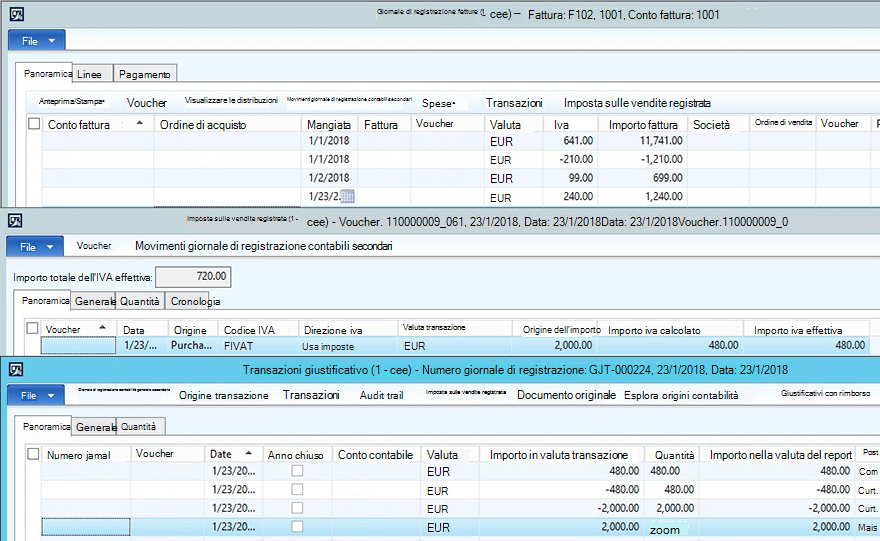The width and height of the screenshot is (880, 541).
Task: Click Importo totale dell'IVA effettiva field
Action: coord(193,277)
